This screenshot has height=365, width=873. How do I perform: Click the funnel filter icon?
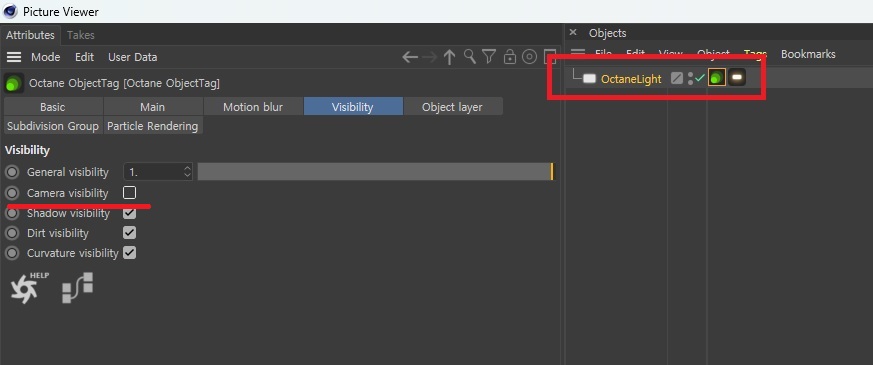pos(489,57)
